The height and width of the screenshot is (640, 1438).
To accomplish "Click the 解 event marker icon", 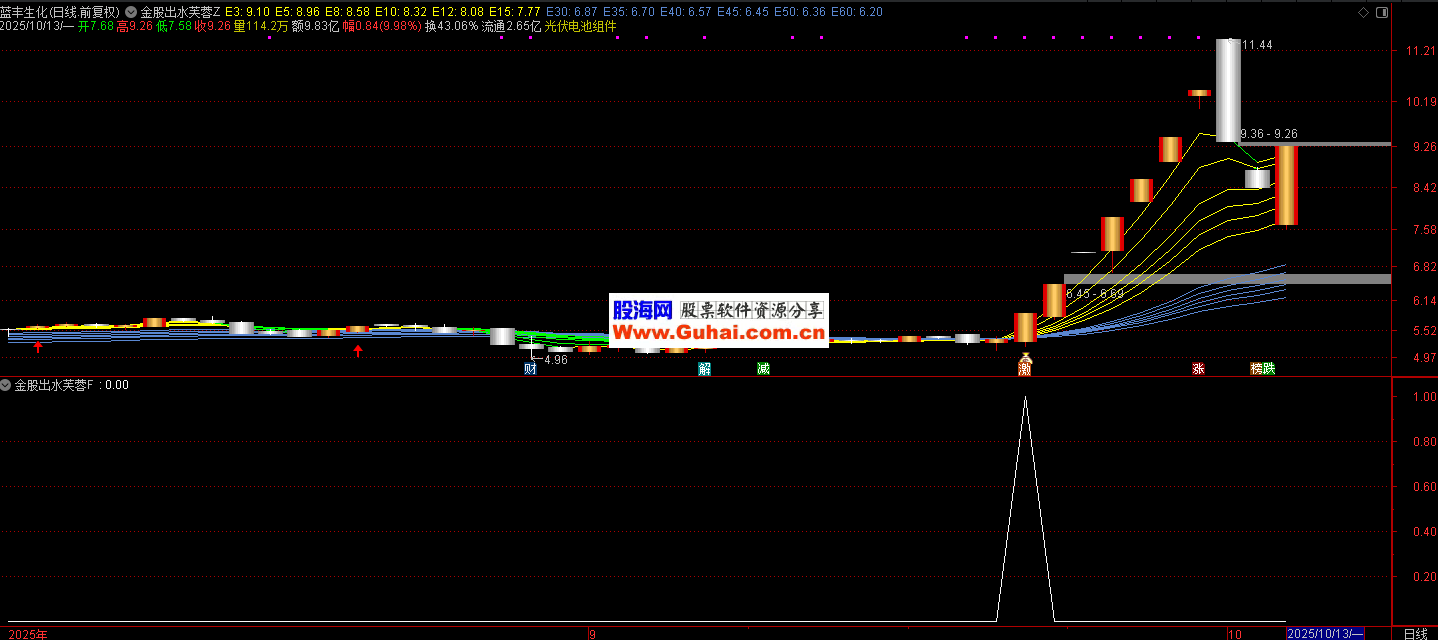I will (704, 368).
